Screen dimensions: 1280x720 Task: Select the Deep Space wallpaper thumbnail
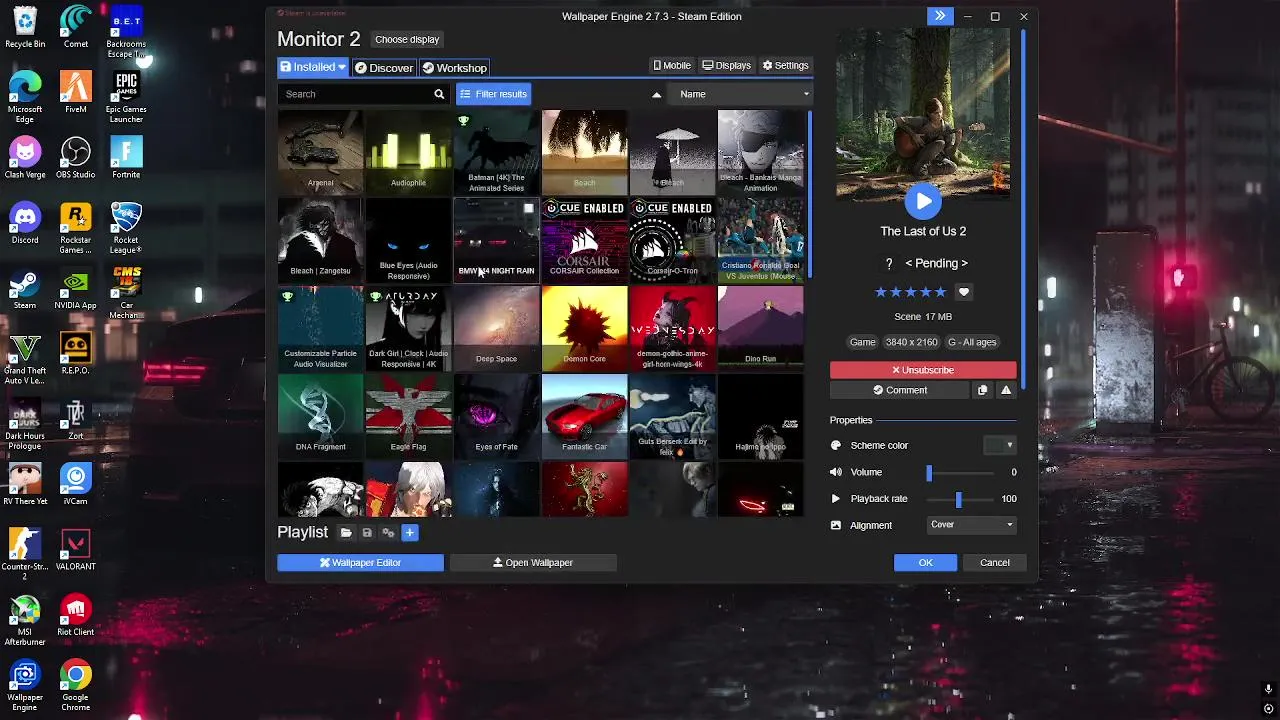pyautogui.click(x=496, y=328)
